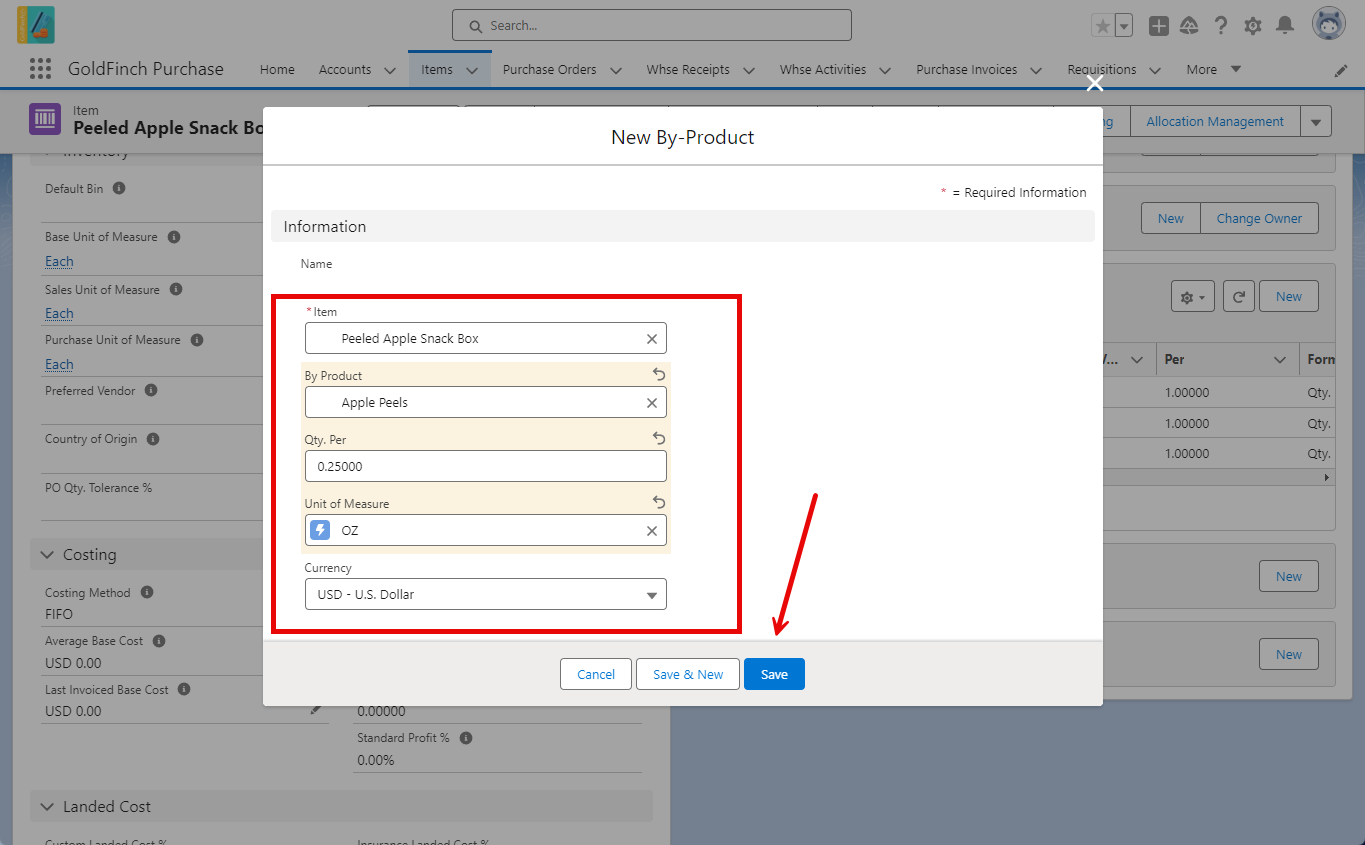Open the Per column sort menu

point(1280,359)
